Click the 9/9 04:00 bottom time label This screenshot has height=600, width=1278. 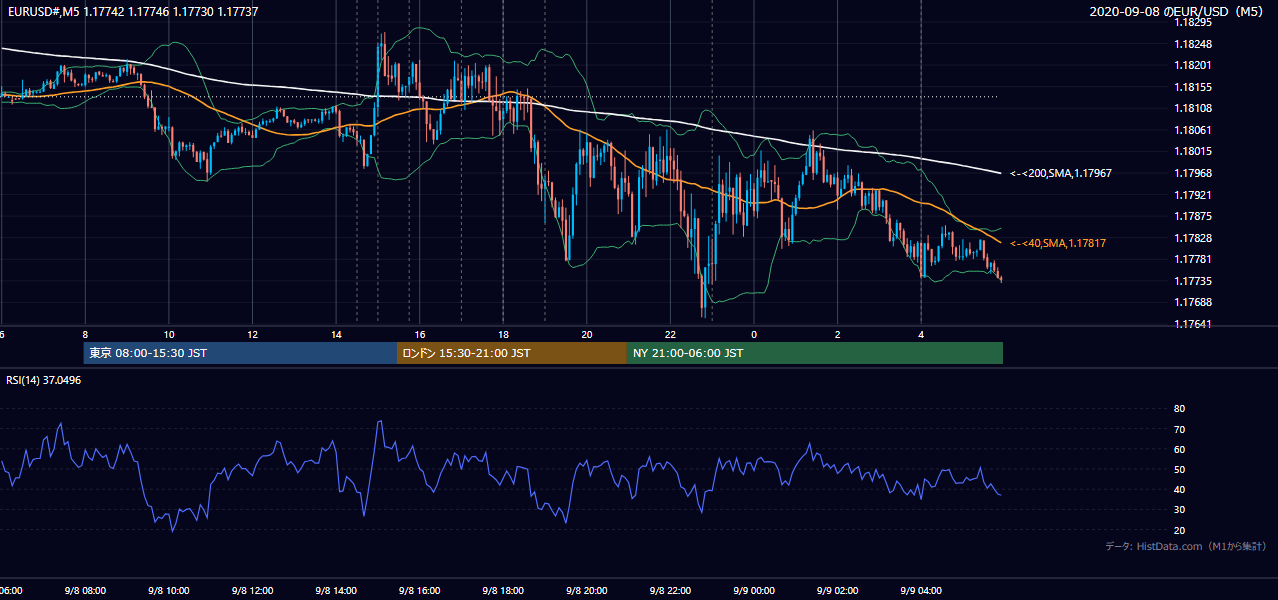pos(920,591)
